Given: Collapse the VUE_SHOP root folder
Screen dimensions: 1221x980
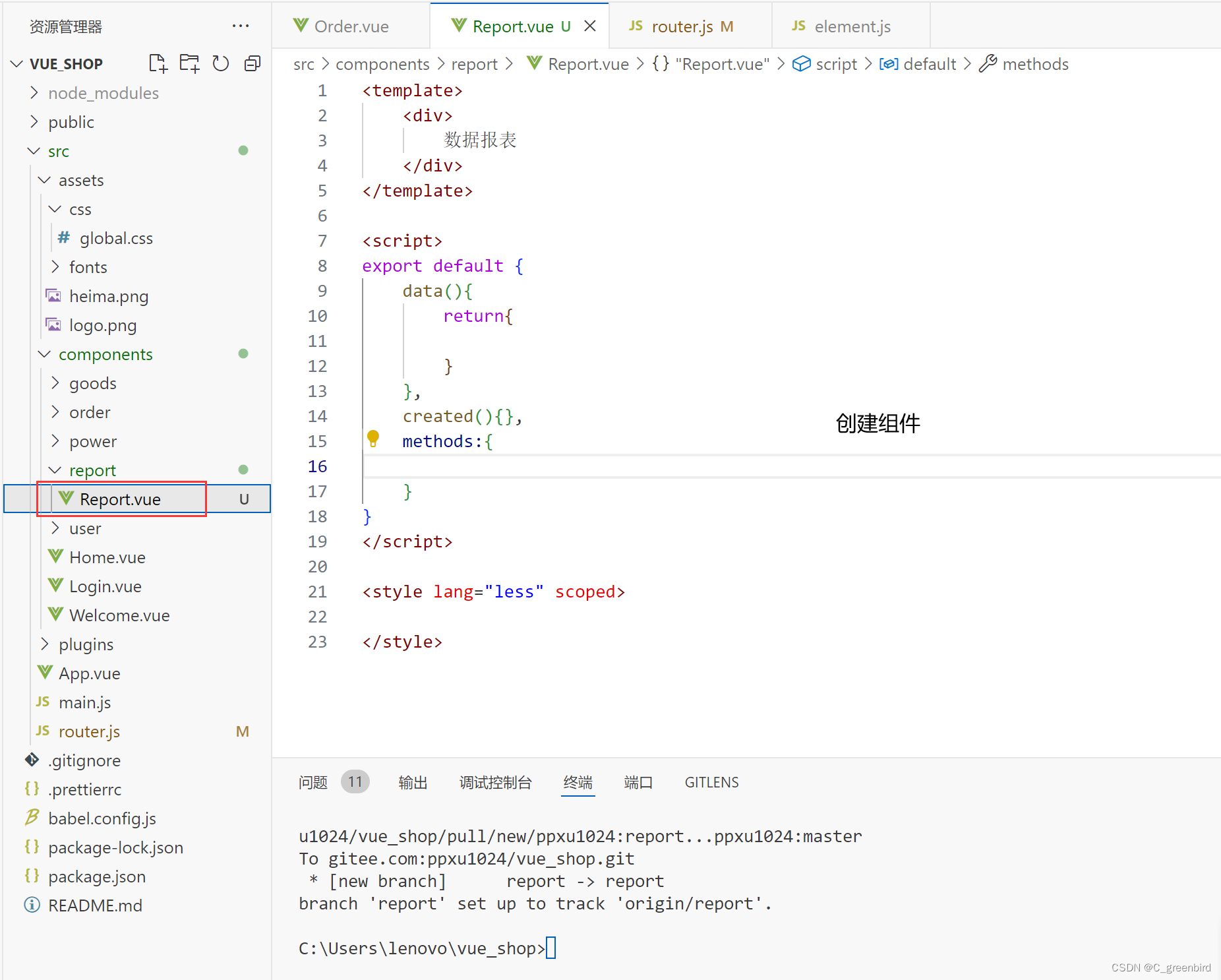Looking at the screenshot, I should (x=18, y=64).
